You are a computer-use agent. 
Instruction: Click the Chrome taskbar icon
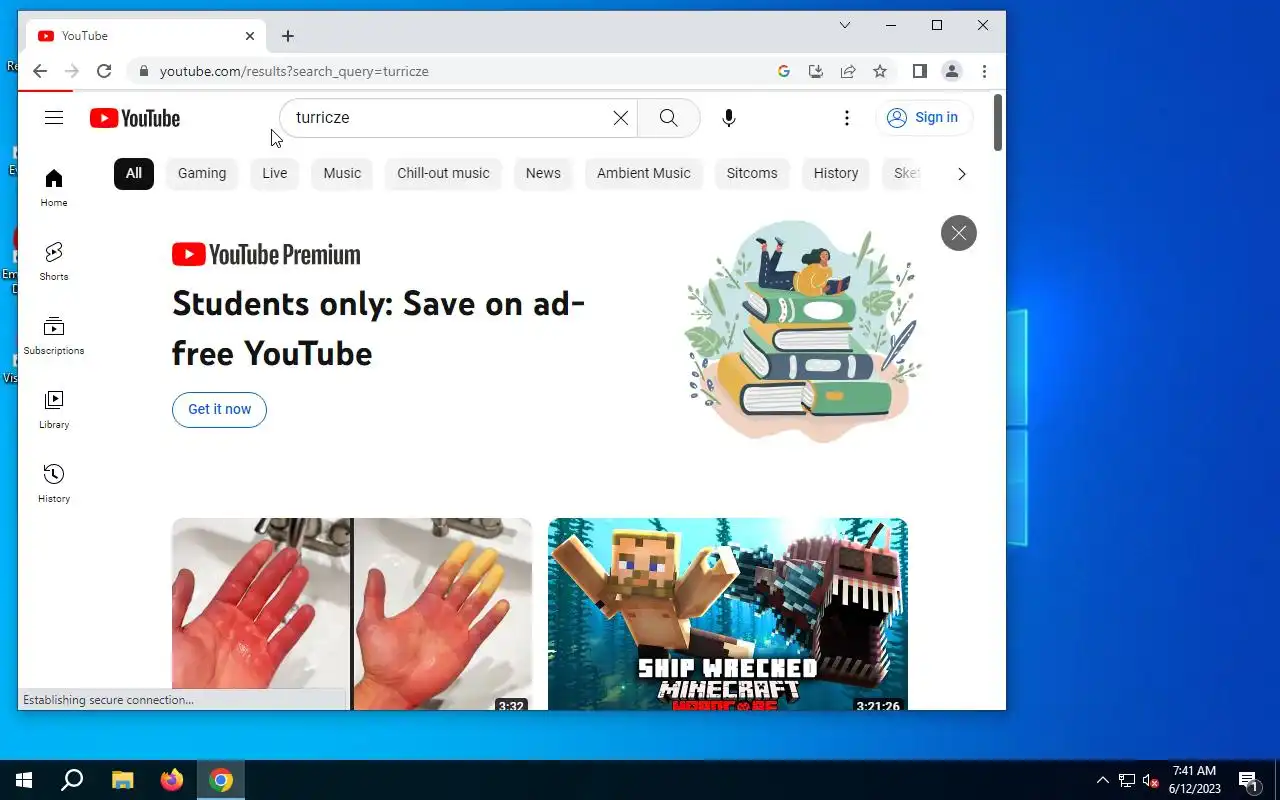(x=221, y=780)
